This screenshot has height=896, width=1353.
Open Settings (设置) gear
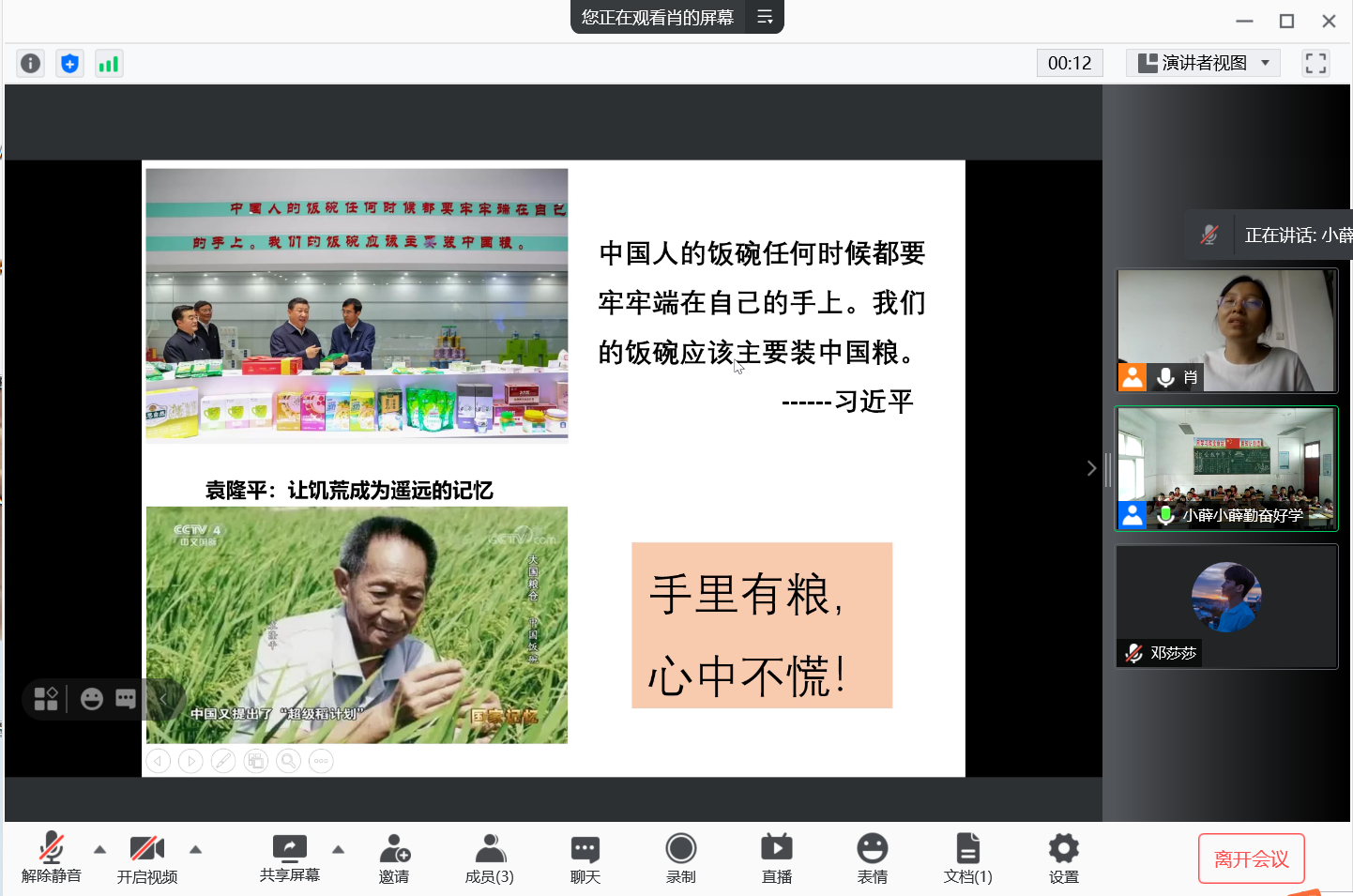pyautogui.click(x=1063, y=858)
